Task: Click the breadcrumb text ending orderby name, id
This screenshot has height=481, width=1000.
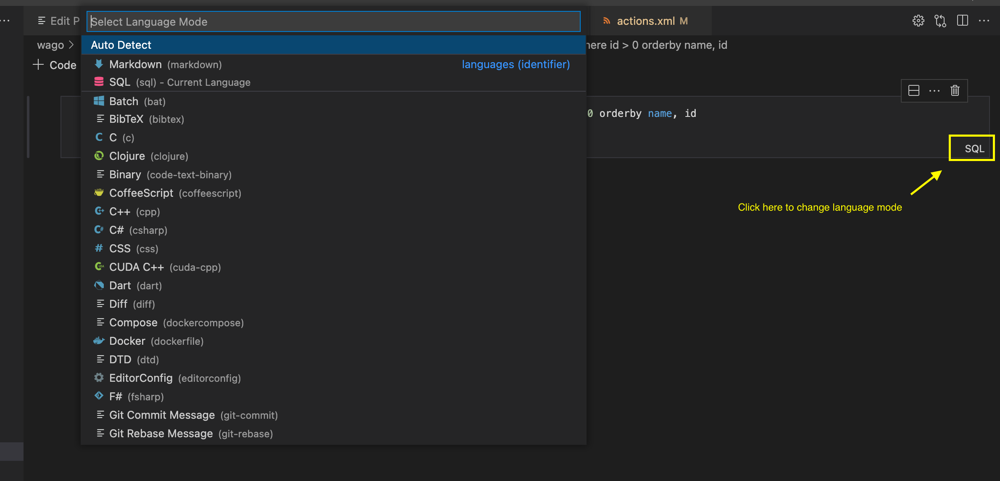Action: (x=657, y=45)
